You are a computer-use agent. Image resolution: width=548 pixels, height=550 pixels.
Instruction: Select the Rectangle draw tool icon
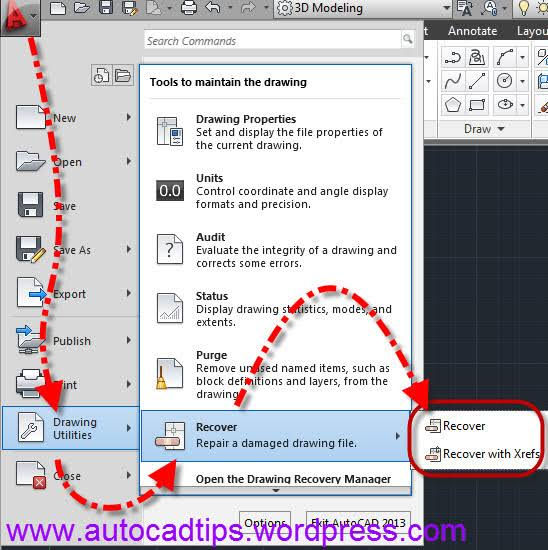tap(477, 105)
